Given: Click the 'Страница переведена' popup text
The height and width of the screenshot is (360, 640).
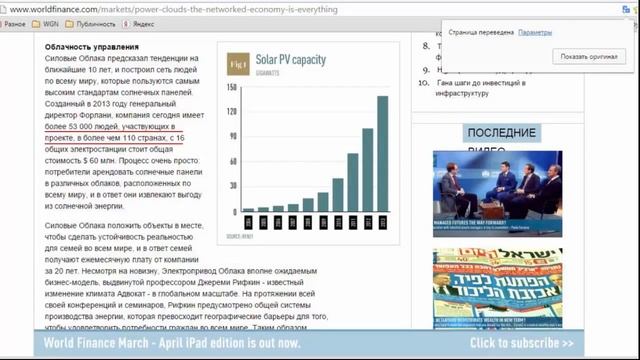Looking at the screenshot, I should tap(481, 32).
